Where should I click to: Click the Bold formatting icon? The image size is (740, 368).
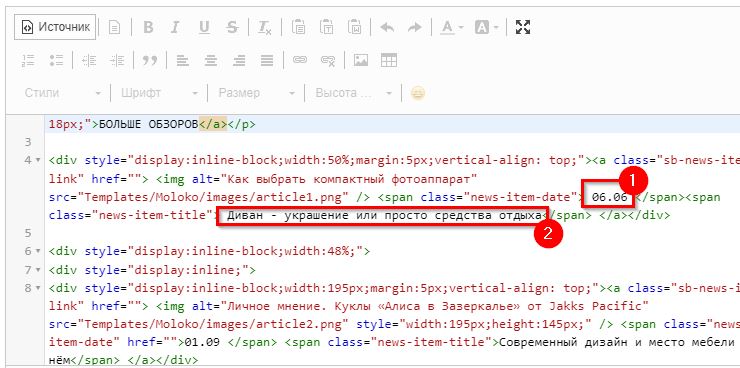click(148, 27)
